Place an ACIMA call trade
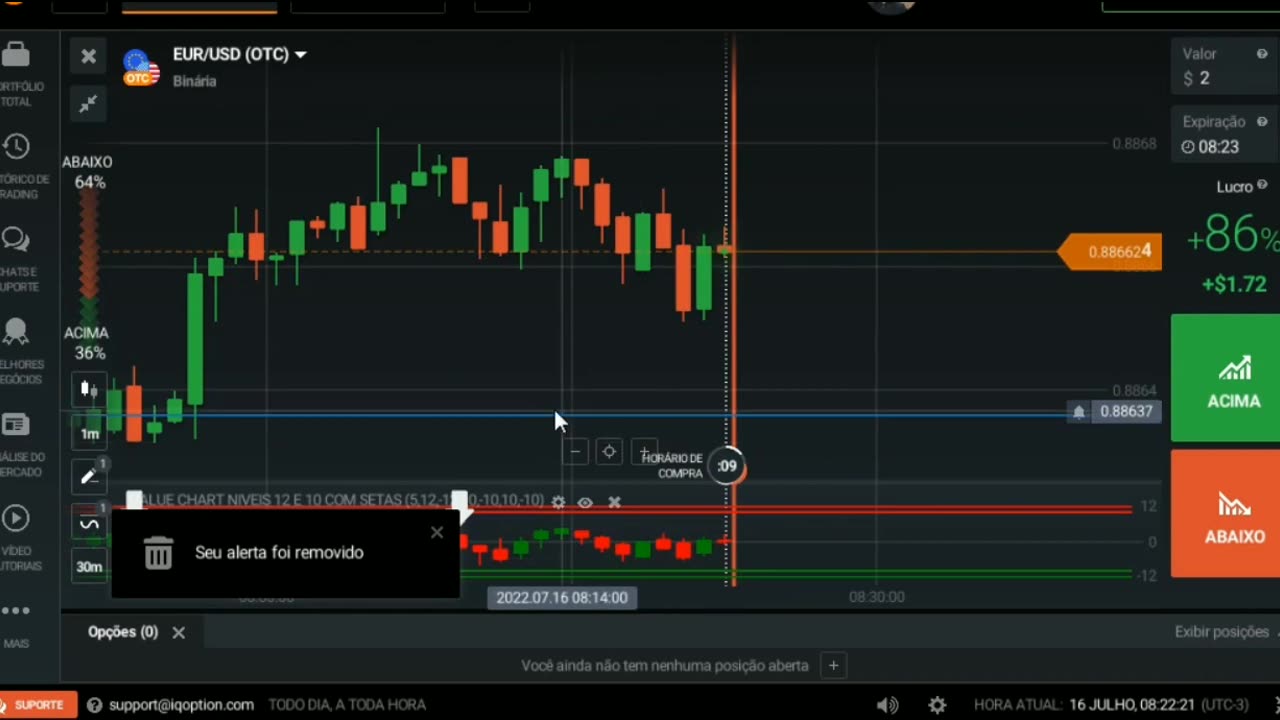This screenshot has height=720, width=1280. coord(1226,378)
